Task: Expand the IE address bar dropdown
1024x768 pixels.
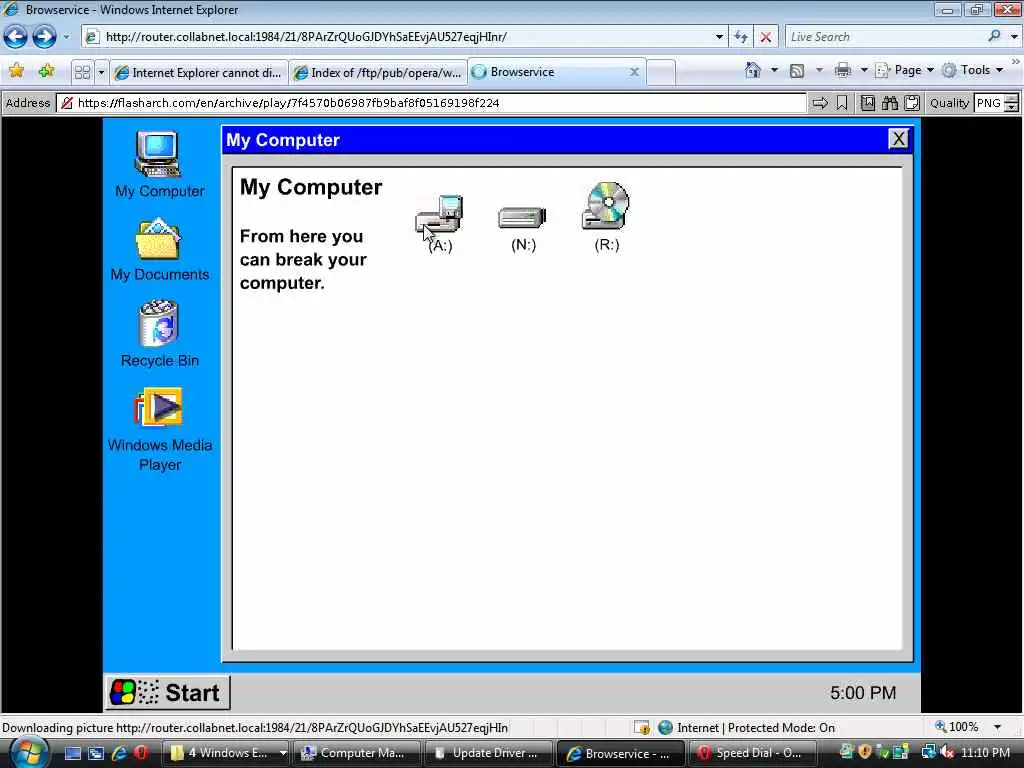Action: [719, 37]
